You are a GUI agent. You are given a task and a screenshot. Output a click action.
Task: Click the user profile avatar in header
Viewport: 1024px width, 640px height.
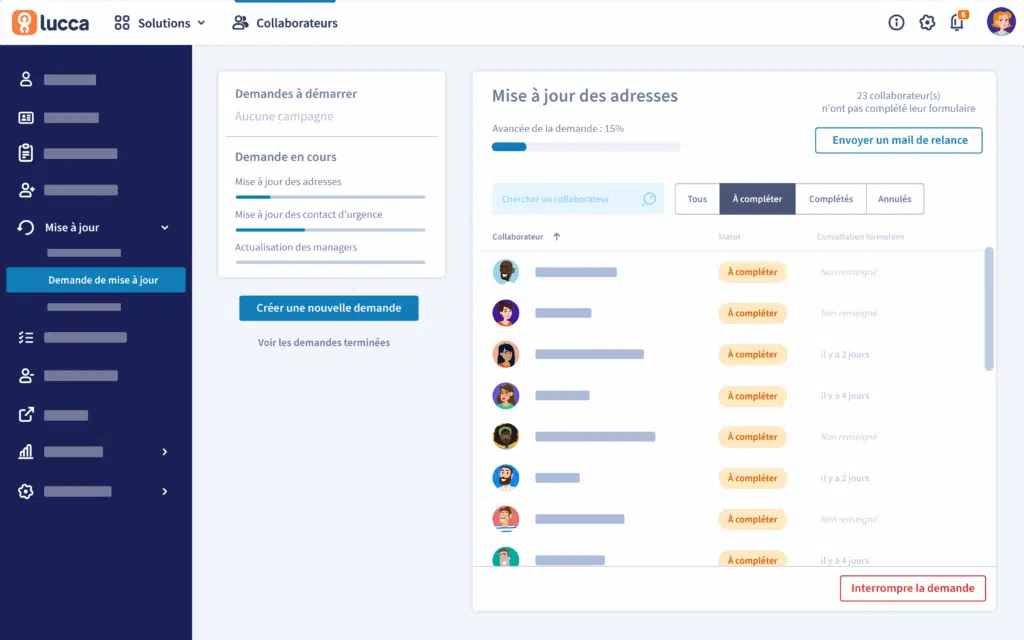1000,22
